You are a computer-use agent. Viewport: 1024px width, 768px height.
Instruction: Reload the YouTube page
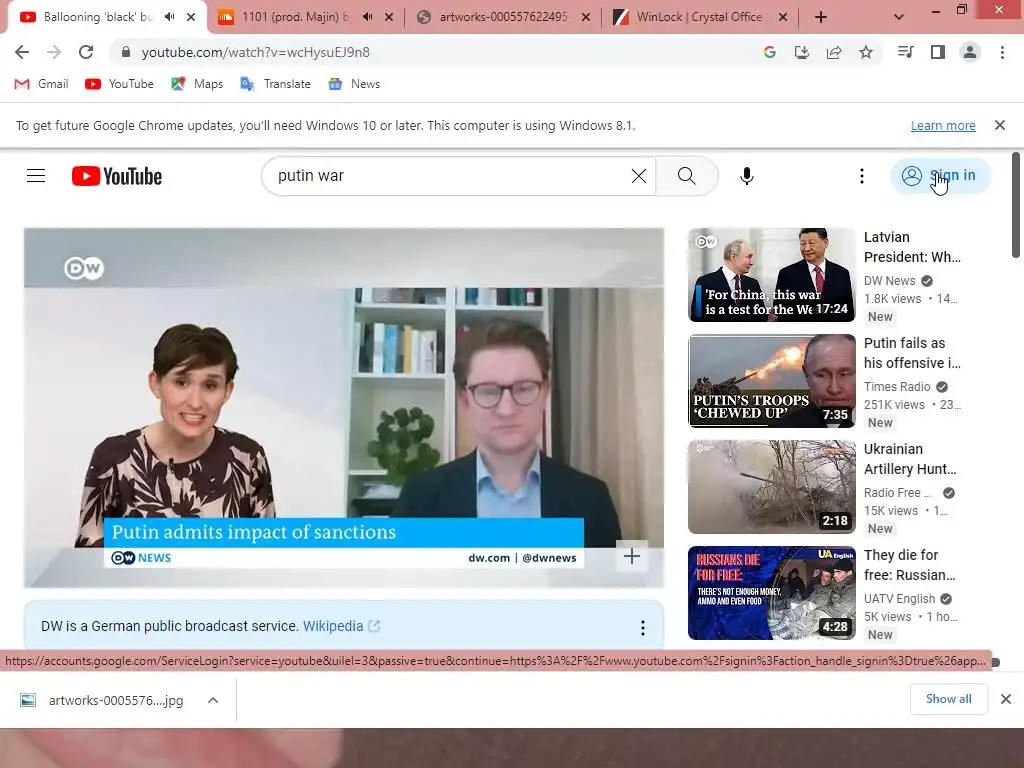point(86,52)
